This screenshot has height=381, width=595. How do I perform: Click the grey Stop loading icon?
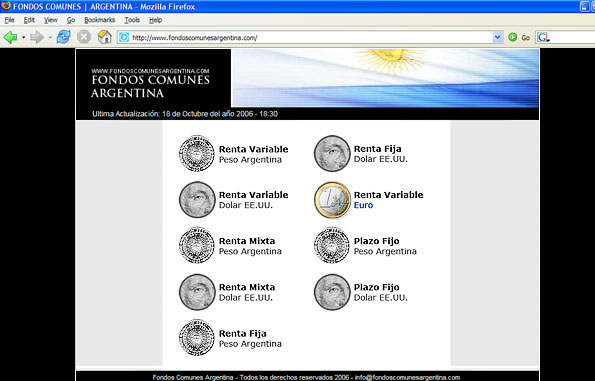(x=84, y=37)
